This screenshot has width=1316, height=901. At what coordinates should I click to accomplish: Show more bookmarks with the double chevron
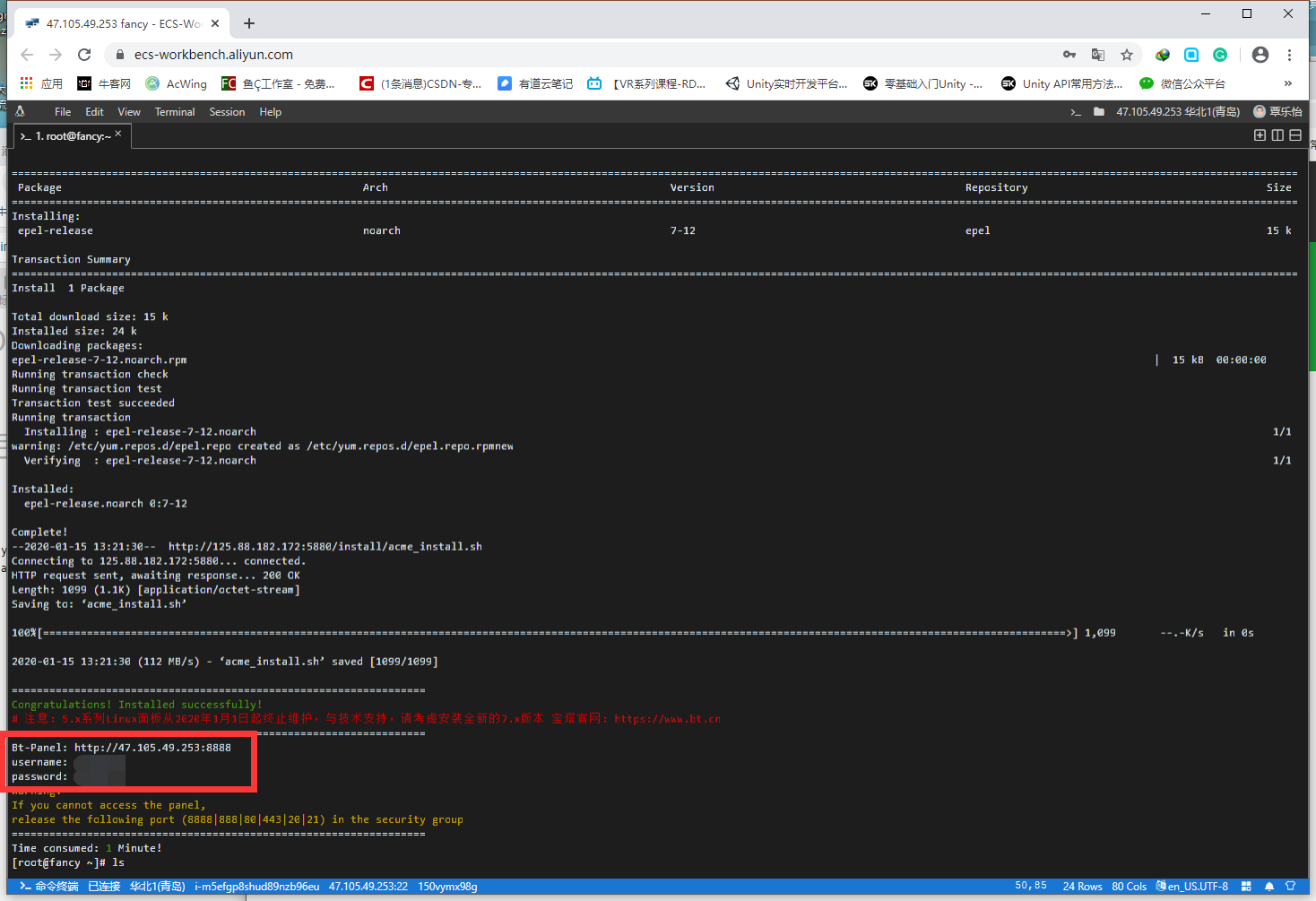tap(1288, 83)
